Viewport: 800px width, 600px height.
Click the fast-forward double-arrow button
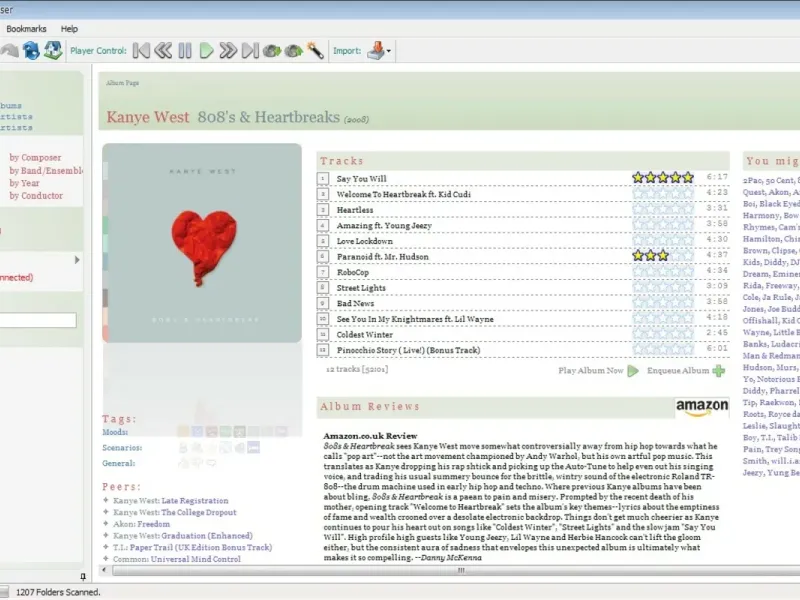tap(228, 51)
